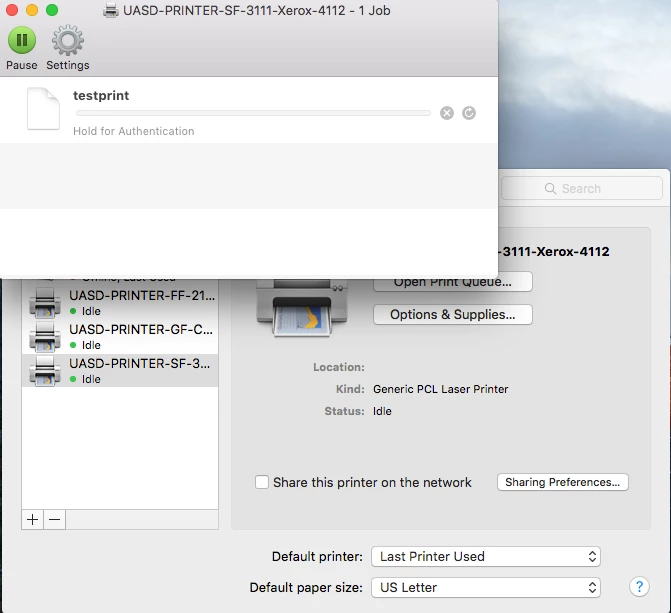Open the print queue Settings gear
The width and height of the screenshot is (671, 613).
point(68,40)
